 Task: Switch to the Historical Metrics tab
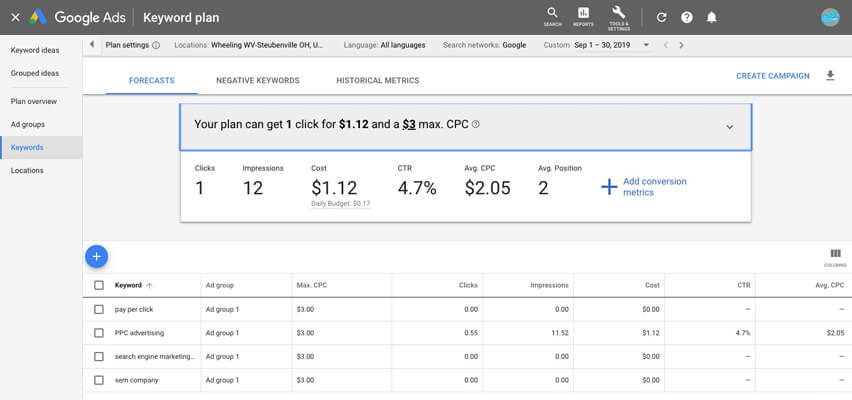click(x=377, y=80)
